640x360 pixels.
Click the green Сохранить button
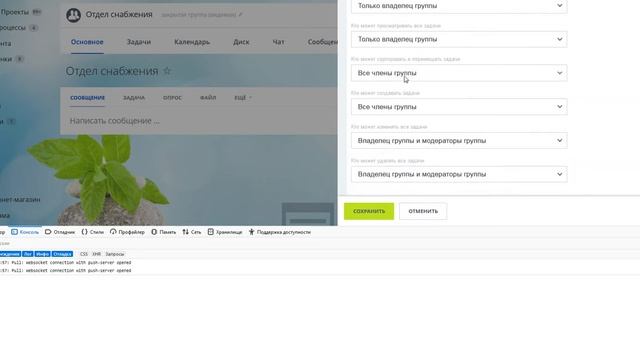tap(369, 211)
